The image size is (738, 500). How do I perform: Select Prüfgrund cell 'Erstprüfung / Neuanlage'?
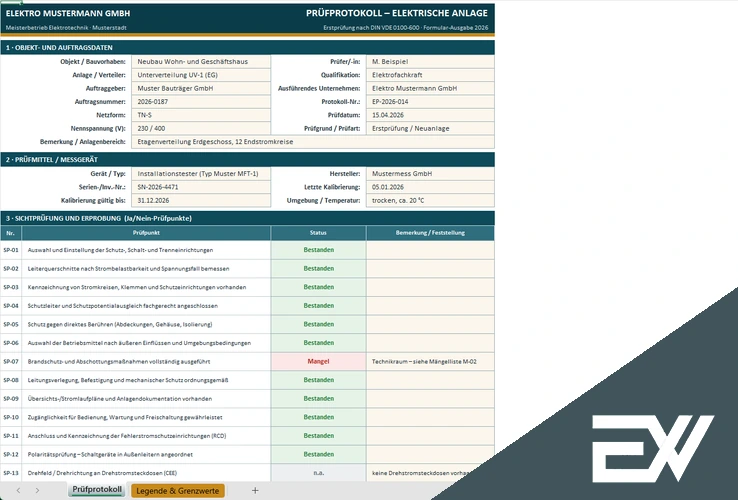[430, 128]
